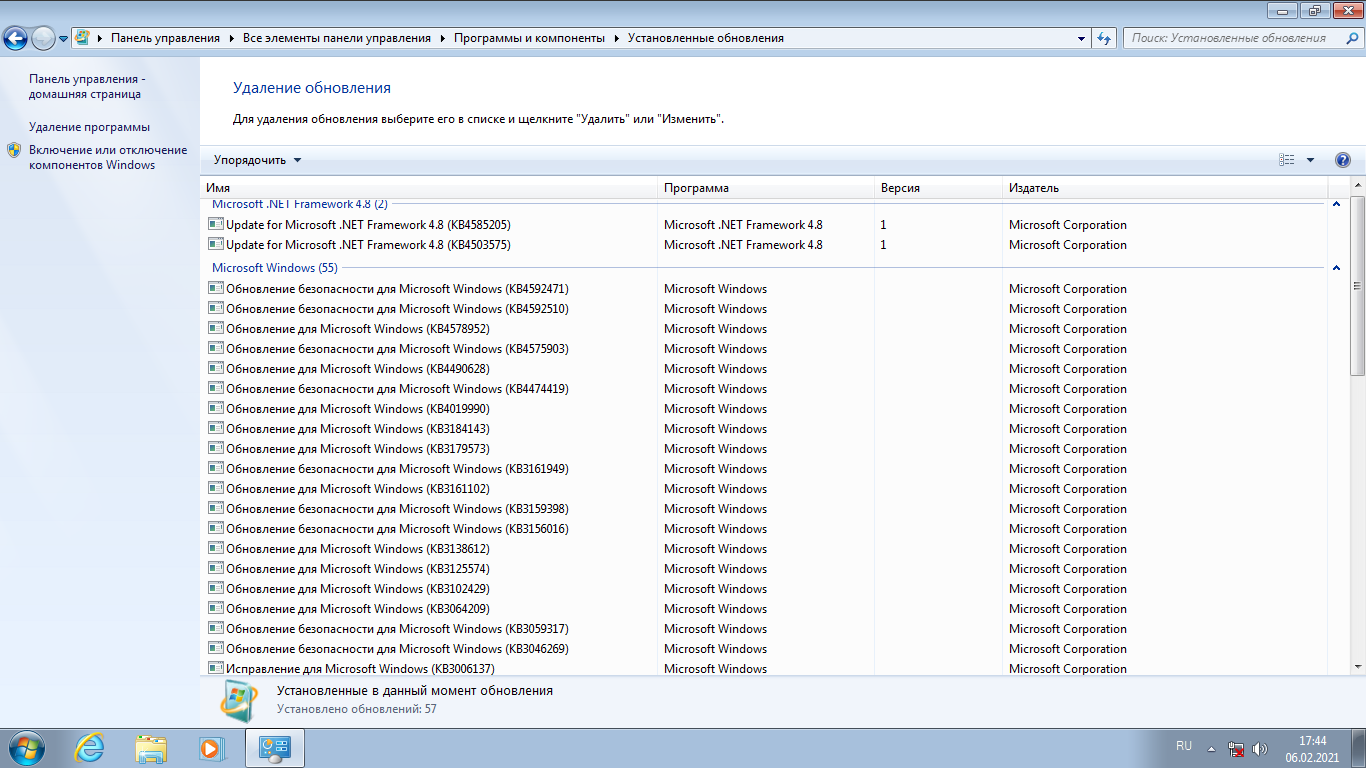Screen dimensions: 1366x768
Task: Click the list scrollbar down arrow
Action: [x=1357, y=666]
